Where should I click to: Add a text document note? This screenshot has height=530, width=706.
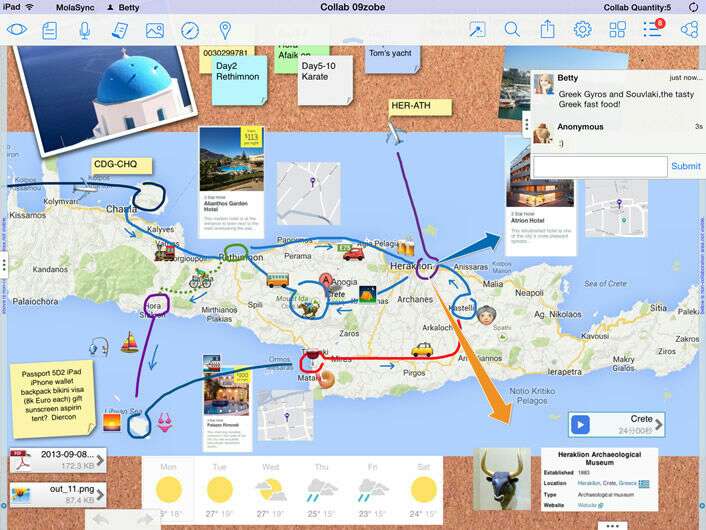tap(50, 31)
